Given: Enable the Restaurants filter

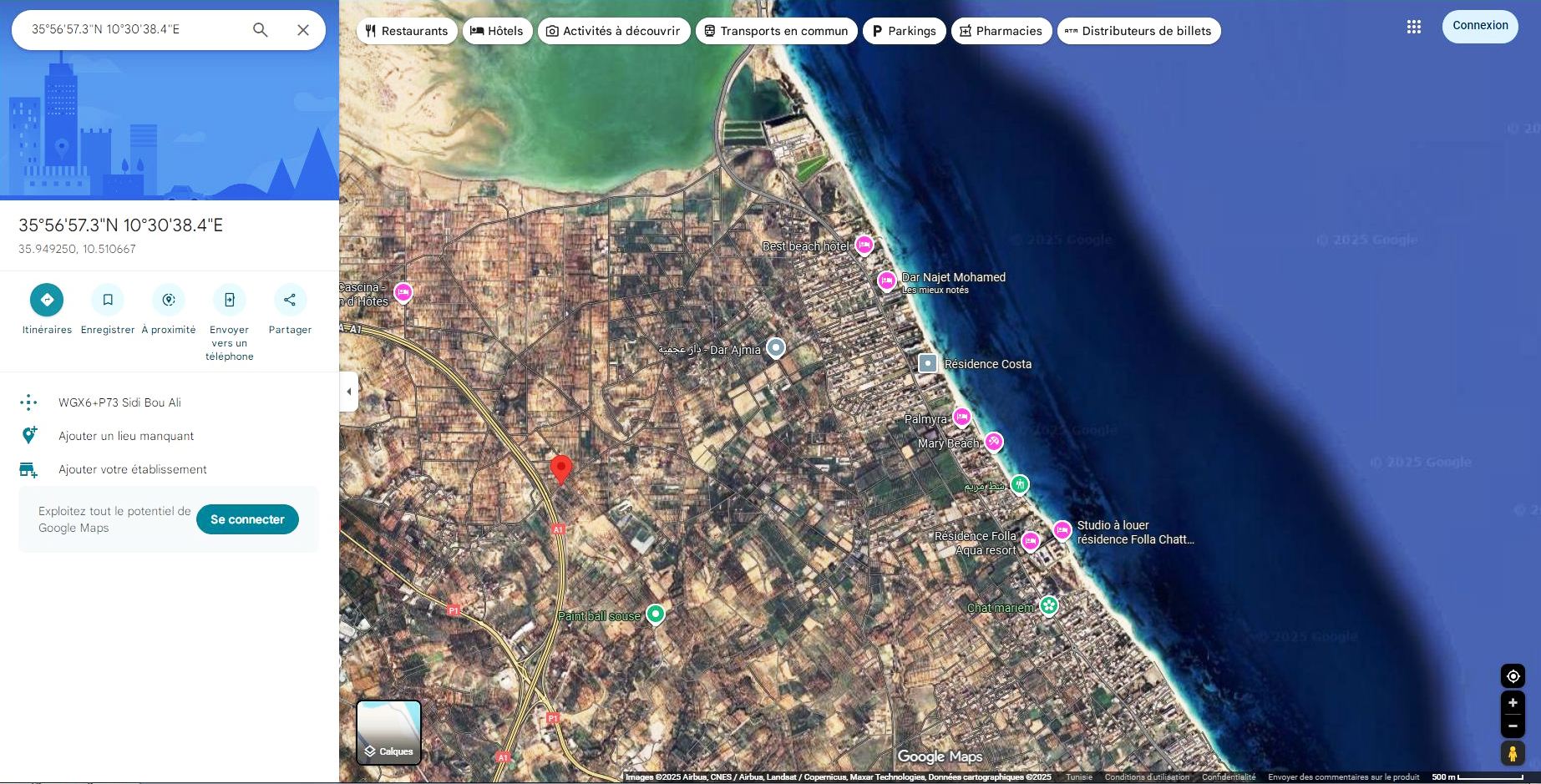Looking at the screenshot, I should click(406, 31).
